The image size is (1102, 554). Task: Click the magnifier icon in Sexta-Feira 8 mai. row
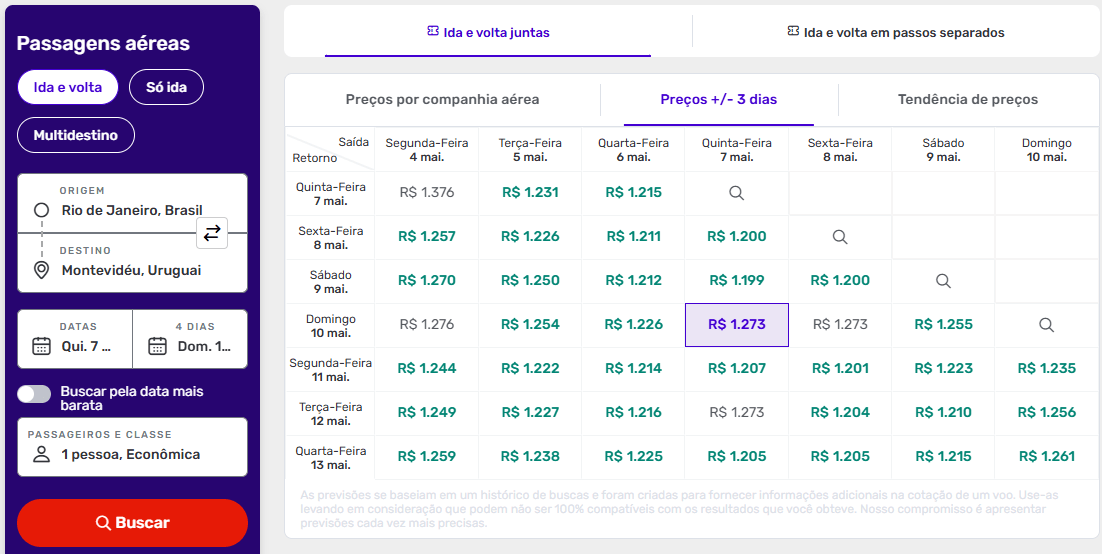840,237
